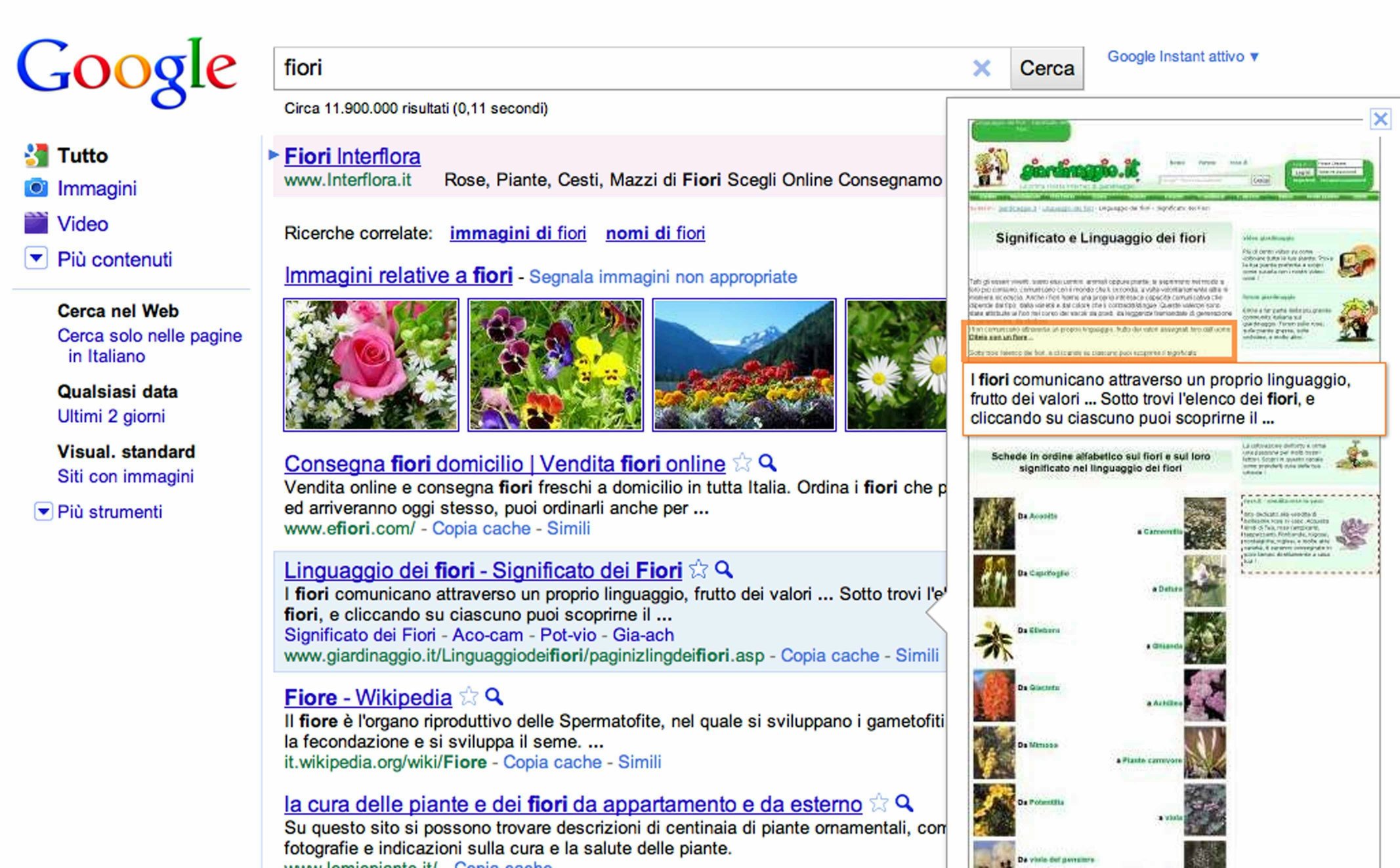Filter by Ultimi 2 giorni

111,416
